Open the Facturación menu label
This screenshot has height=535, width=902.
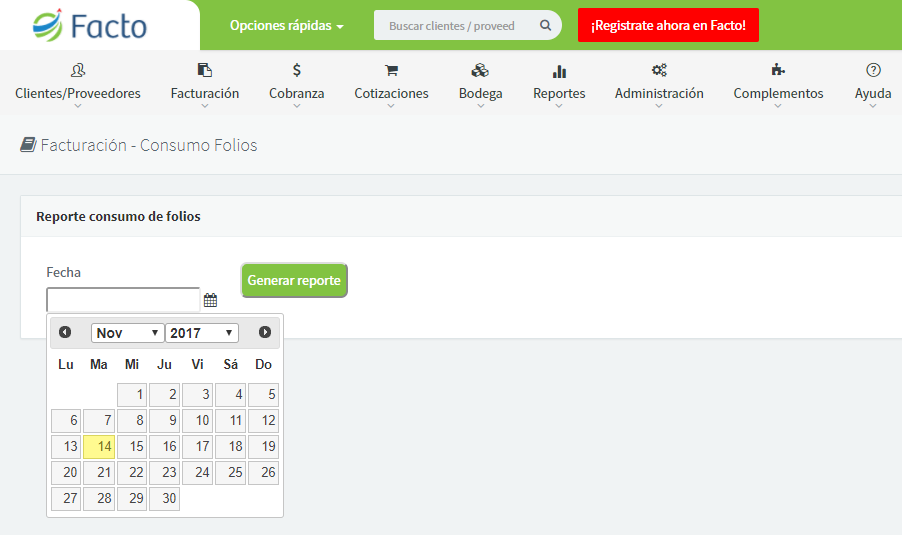click(205, 93)
